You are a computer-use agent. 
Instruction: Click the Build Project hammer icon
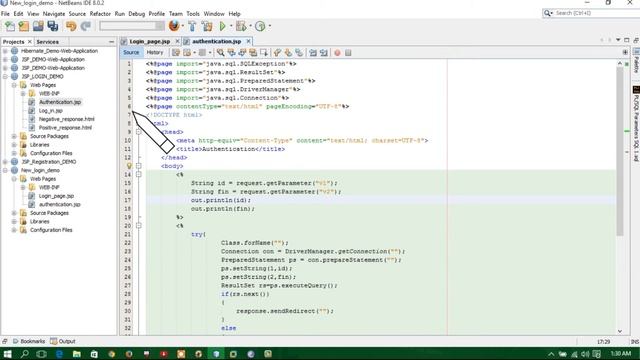pos(192,26)
